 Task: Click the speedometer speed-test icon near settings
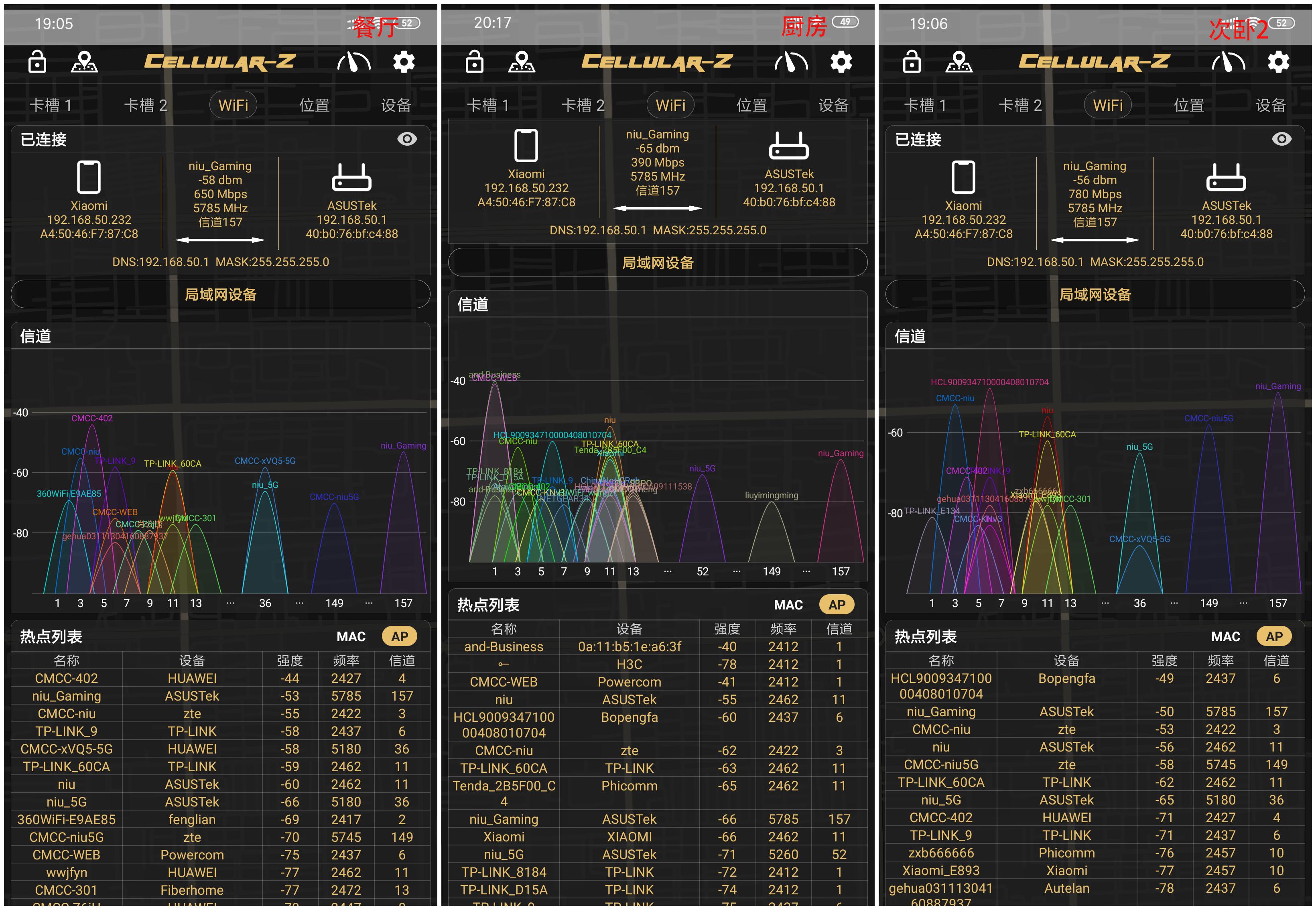point(353,61)
